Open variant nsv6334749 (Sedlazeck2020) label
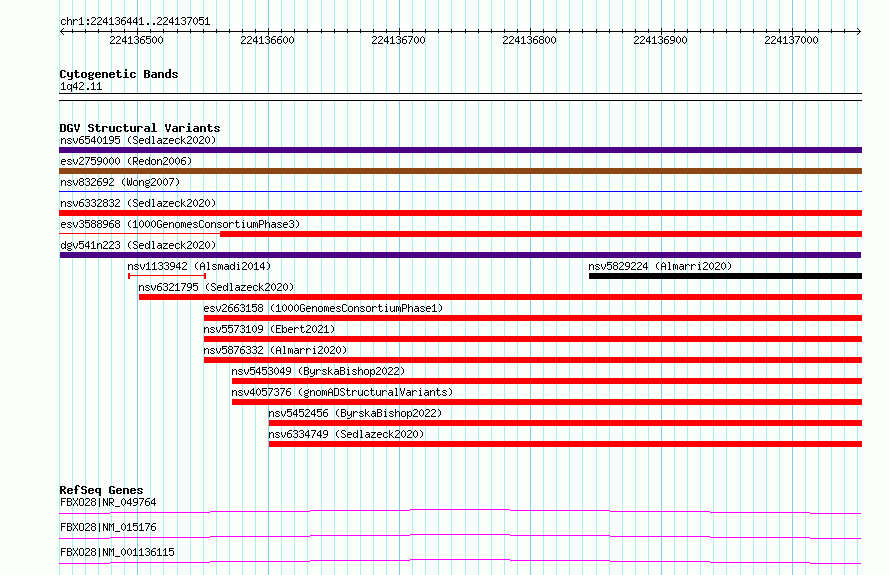Viewport: 890px width, 575px height. point(346,434)
